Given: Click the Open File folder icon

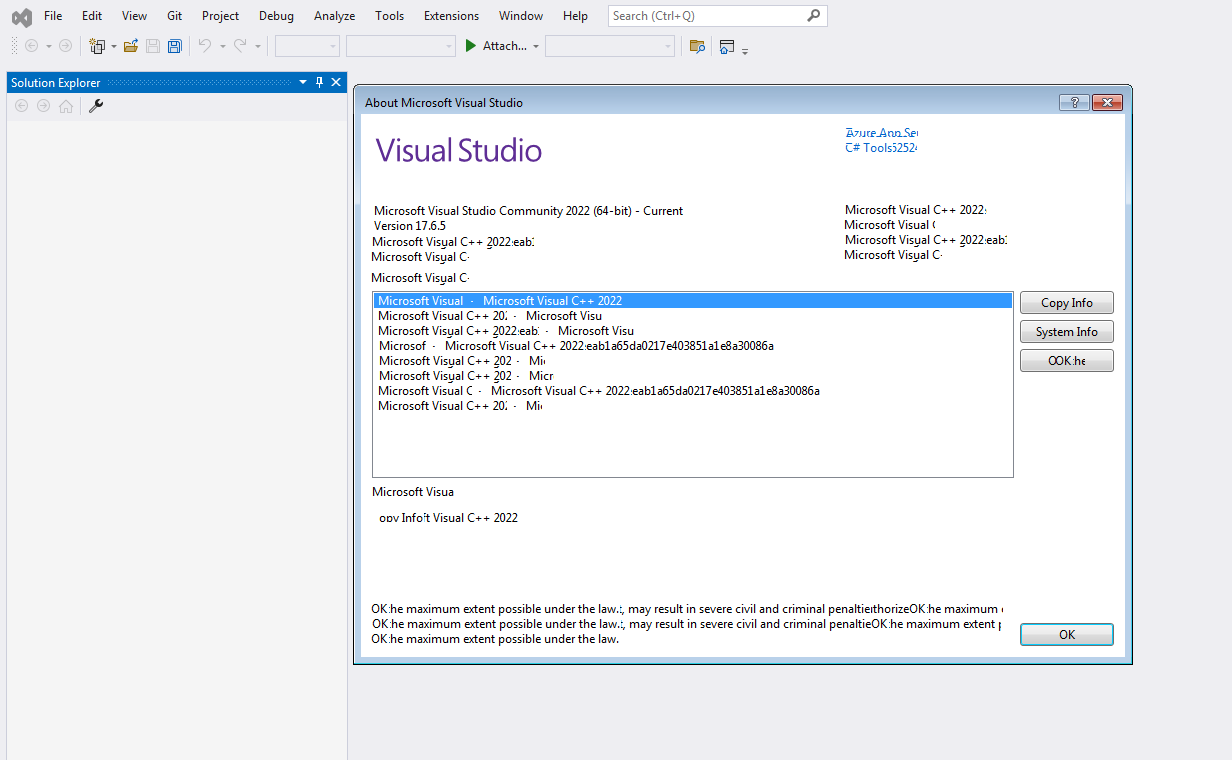Looking at the screenshot, I should point(131,46).
